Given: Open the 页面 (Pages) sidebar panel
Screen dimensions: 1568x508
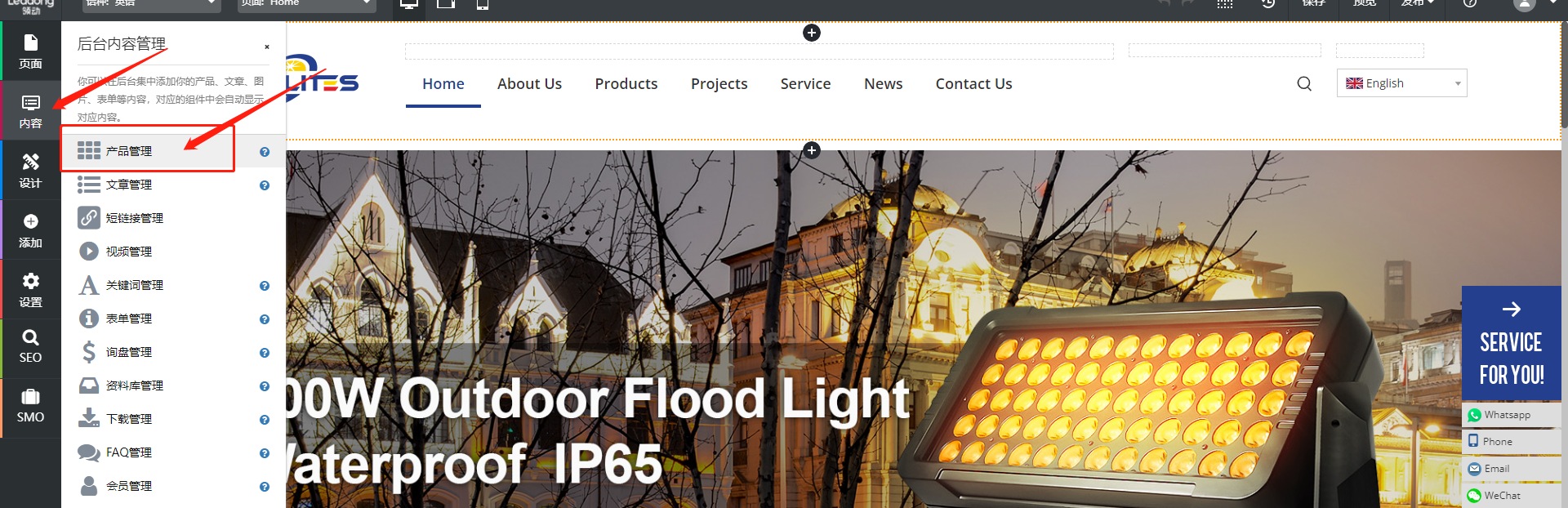Looking at the screenshot, I should (x=30, y=51).
